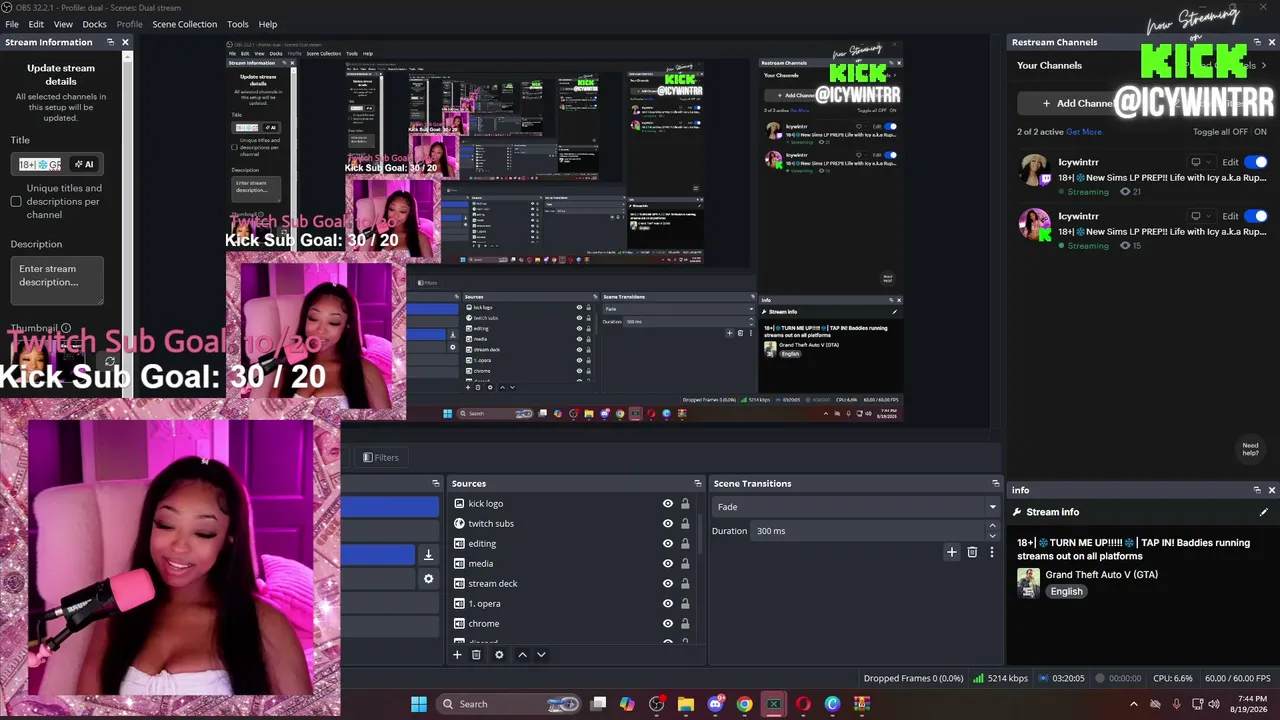Toggle lock on editing source
The height and width of the screenshot is (720, 1280).
[685, 544]
